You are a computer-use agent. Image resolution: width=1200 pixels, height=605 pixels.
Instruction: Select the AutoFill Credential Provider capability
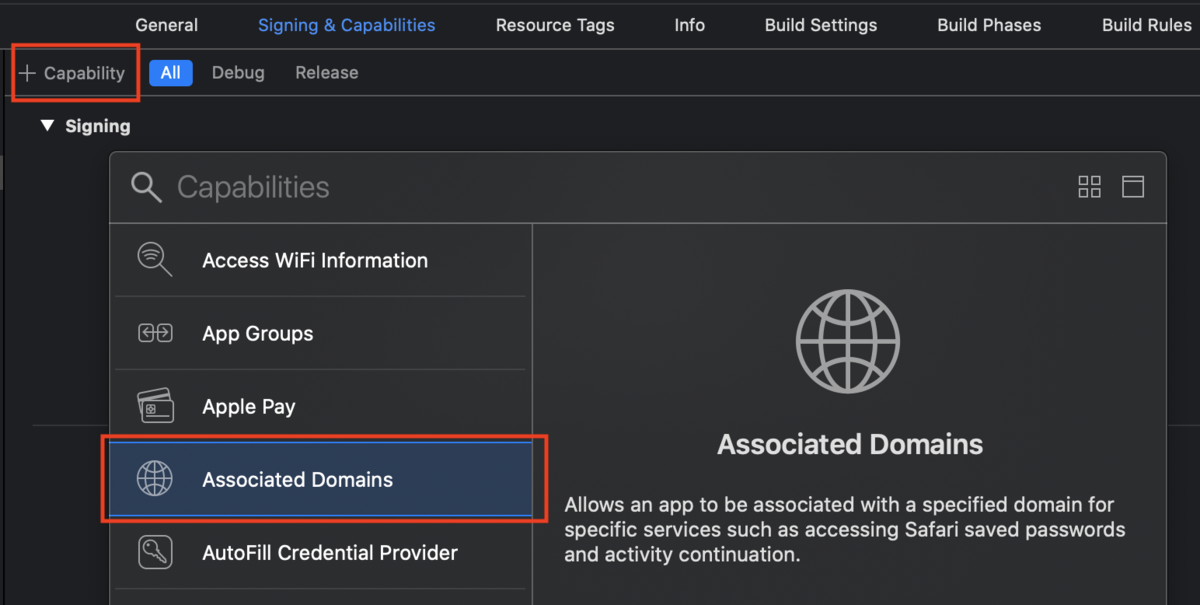(x=320, y=552)
